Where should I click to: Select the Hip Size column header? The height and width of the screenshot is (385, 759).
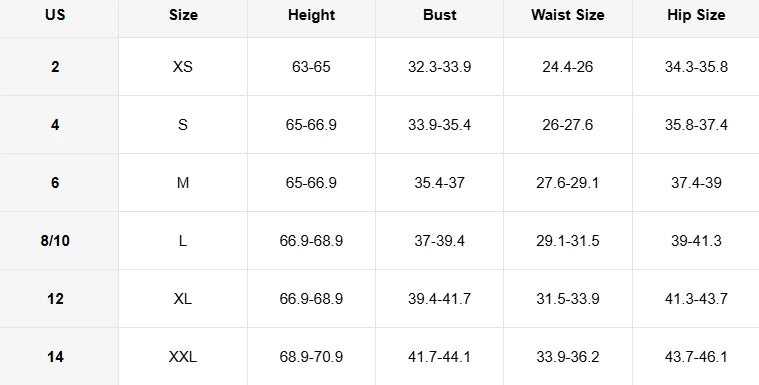point(696,15)
